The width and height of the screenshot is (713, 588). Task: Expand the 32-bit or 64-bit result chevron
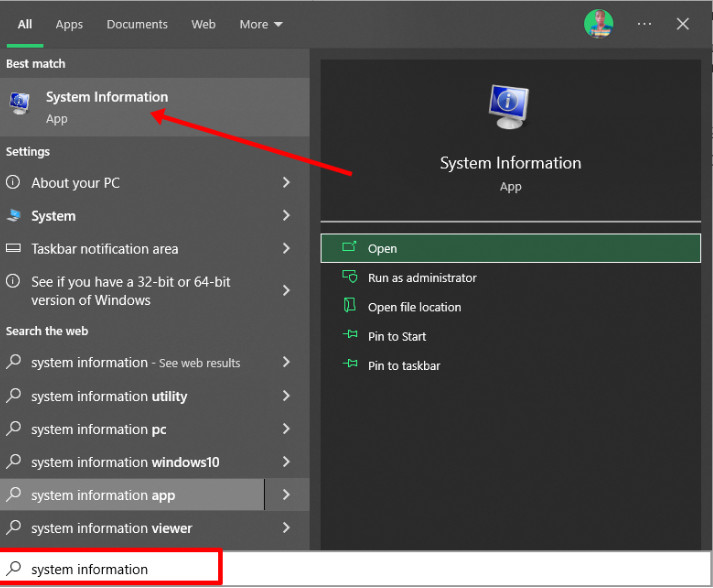pos(286,290)
